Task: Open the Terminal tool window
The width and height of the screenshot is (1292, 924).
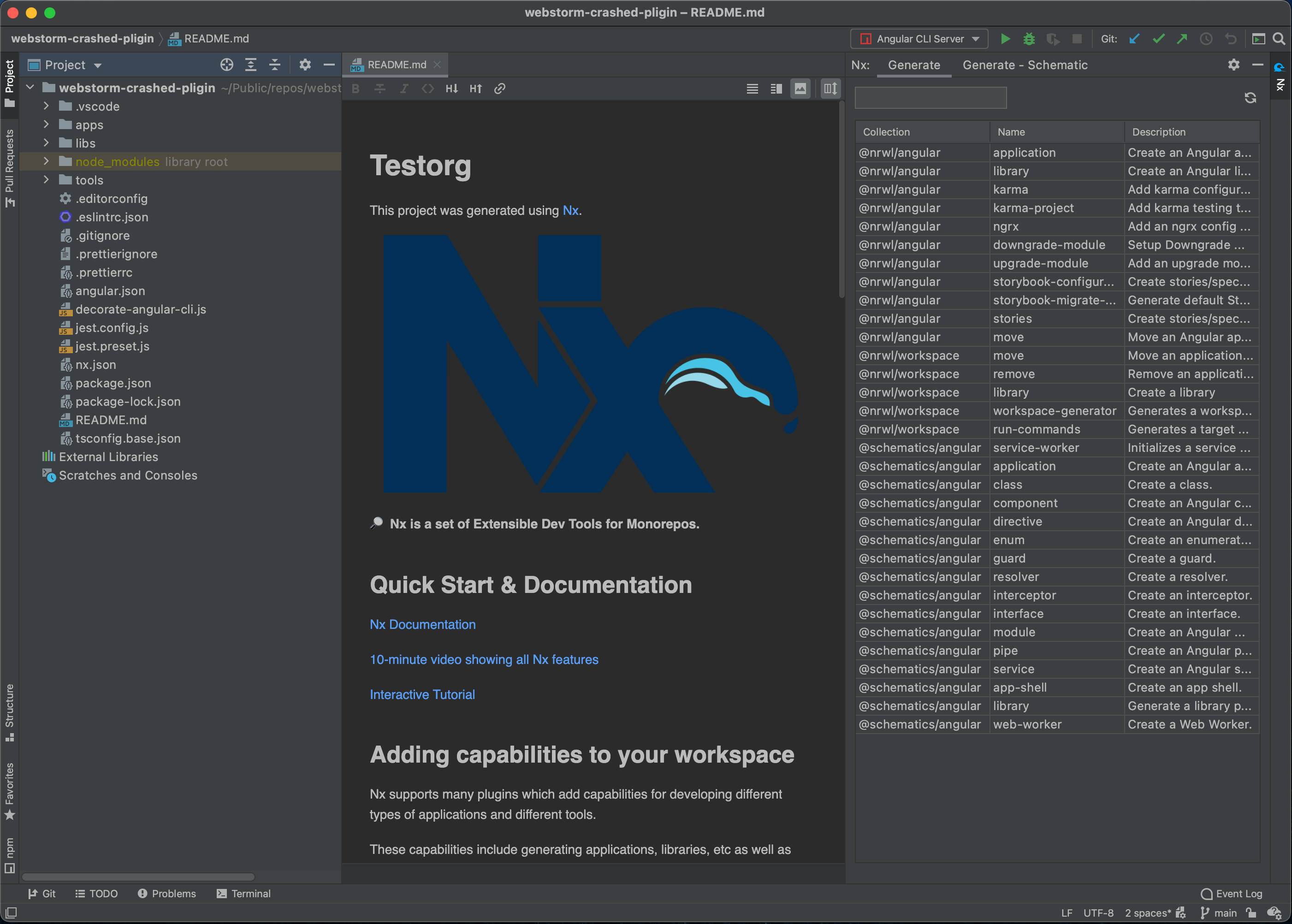Action: coord(243,893)
